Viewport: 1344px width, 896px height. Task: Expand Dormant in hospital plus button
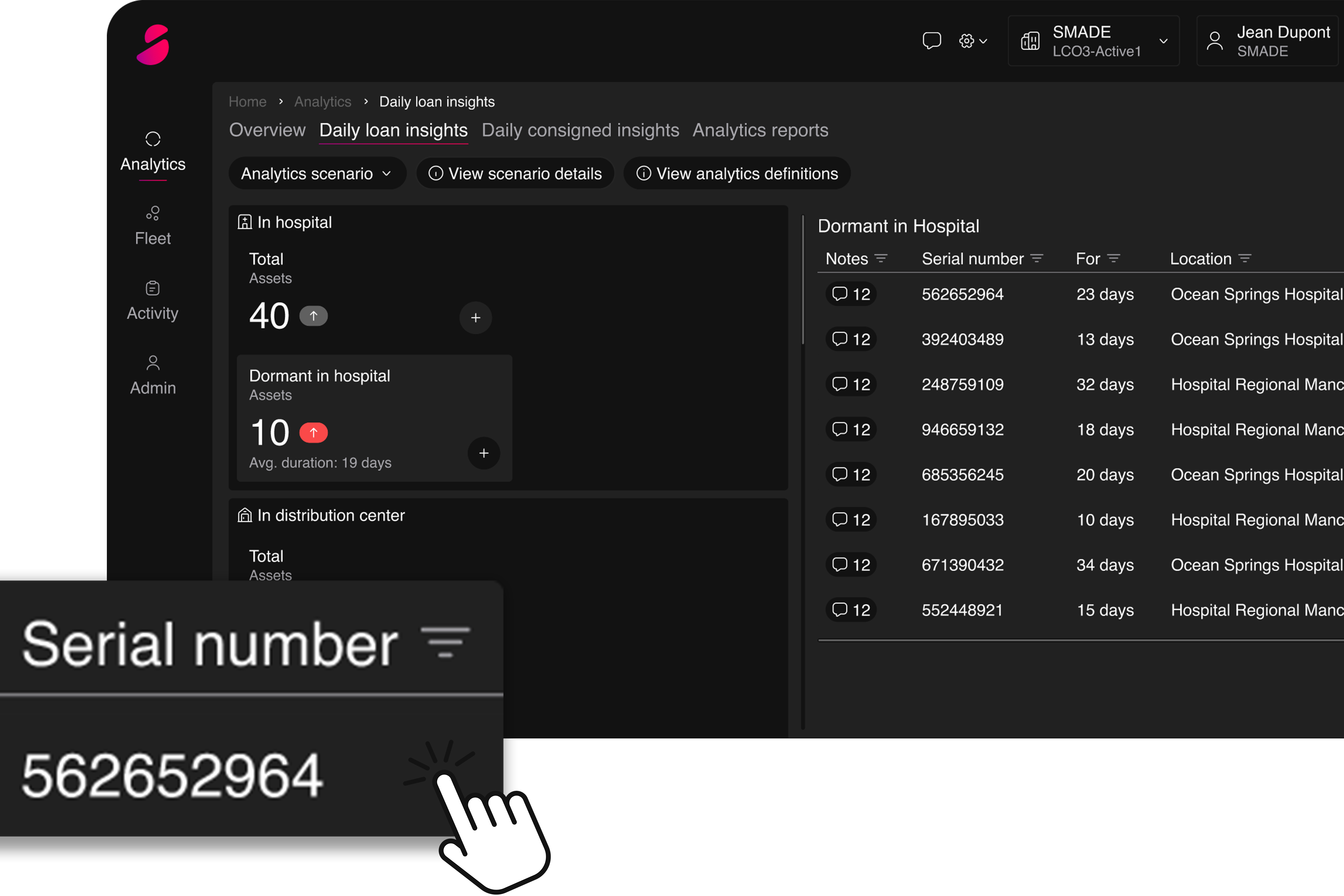click(x=484, y=453)
